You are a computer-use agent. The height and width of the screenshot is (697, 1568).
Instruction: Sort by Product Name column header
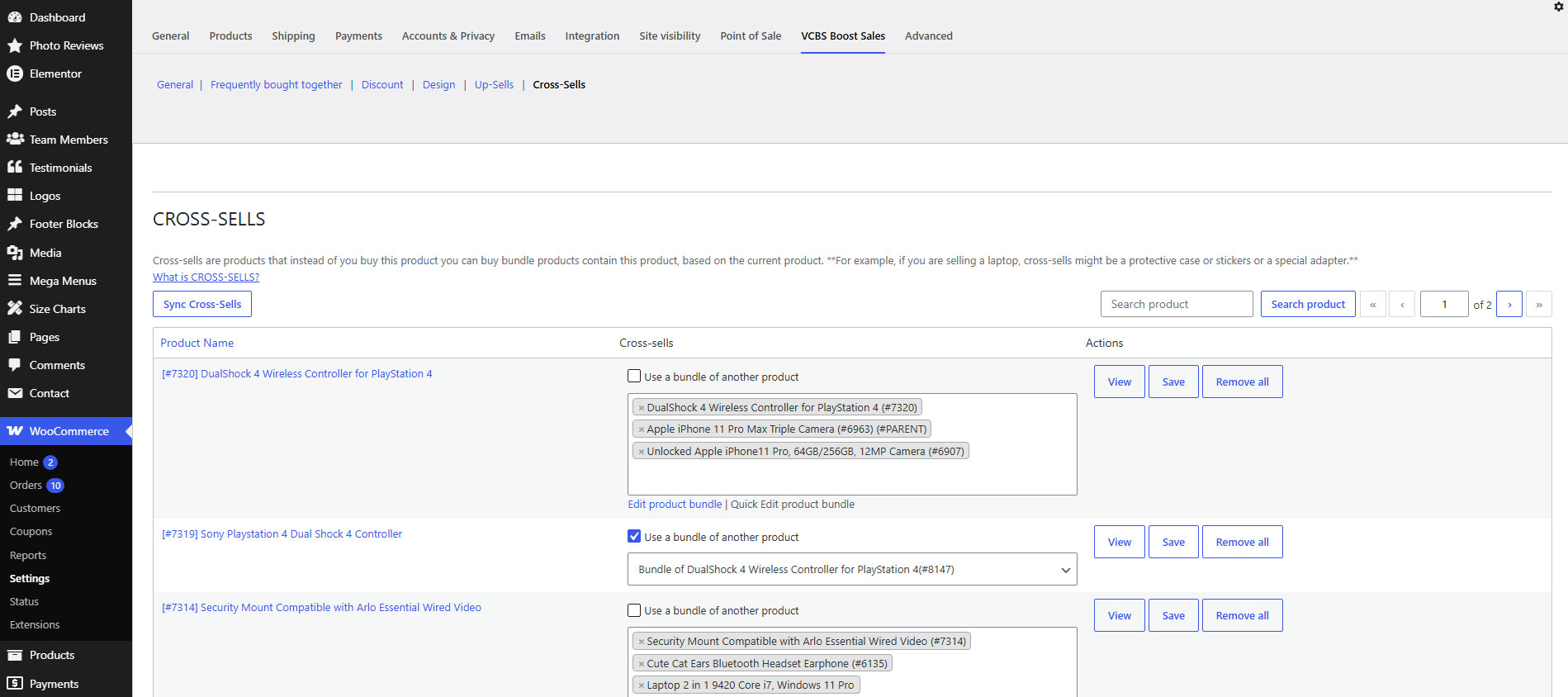(x=197, y=343)
